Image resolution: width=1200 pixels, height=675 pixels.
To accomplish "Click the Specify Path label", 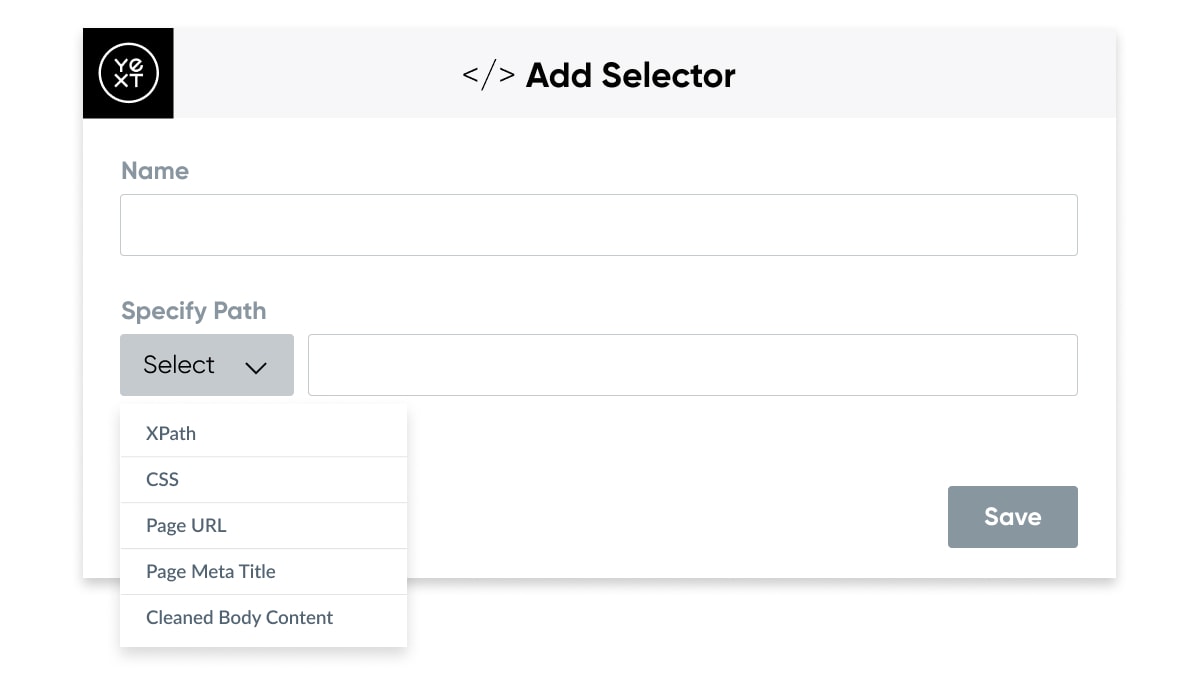I will coord(194,311).
